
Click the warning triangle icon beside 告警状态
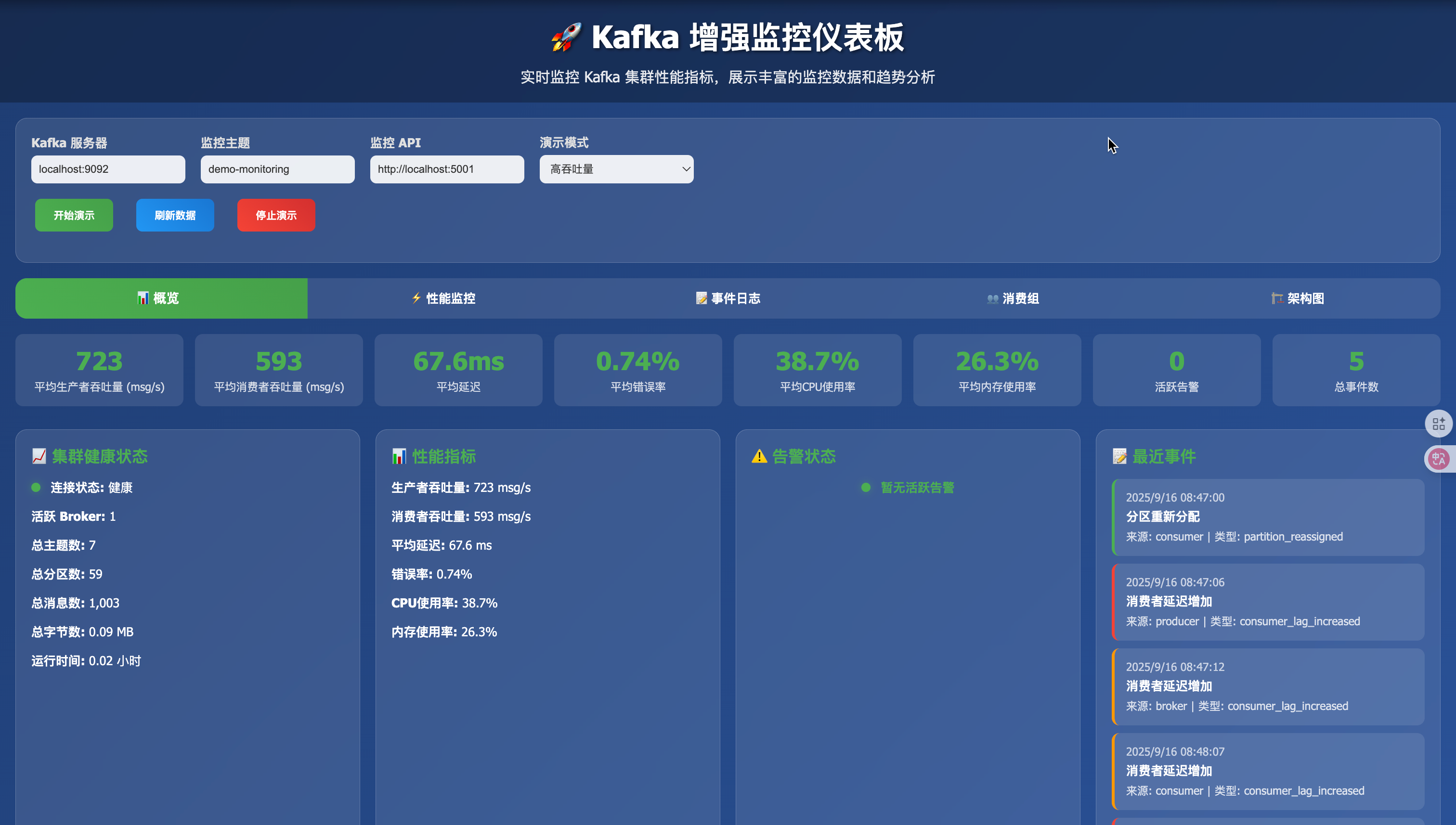(759, 456)
